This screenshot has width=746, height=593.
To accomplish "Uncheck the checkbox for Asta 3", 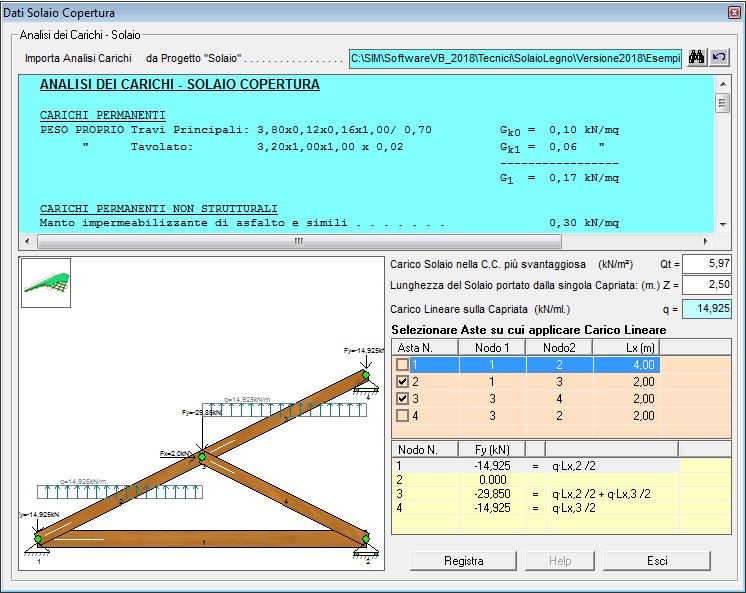I will coord(402,399).
